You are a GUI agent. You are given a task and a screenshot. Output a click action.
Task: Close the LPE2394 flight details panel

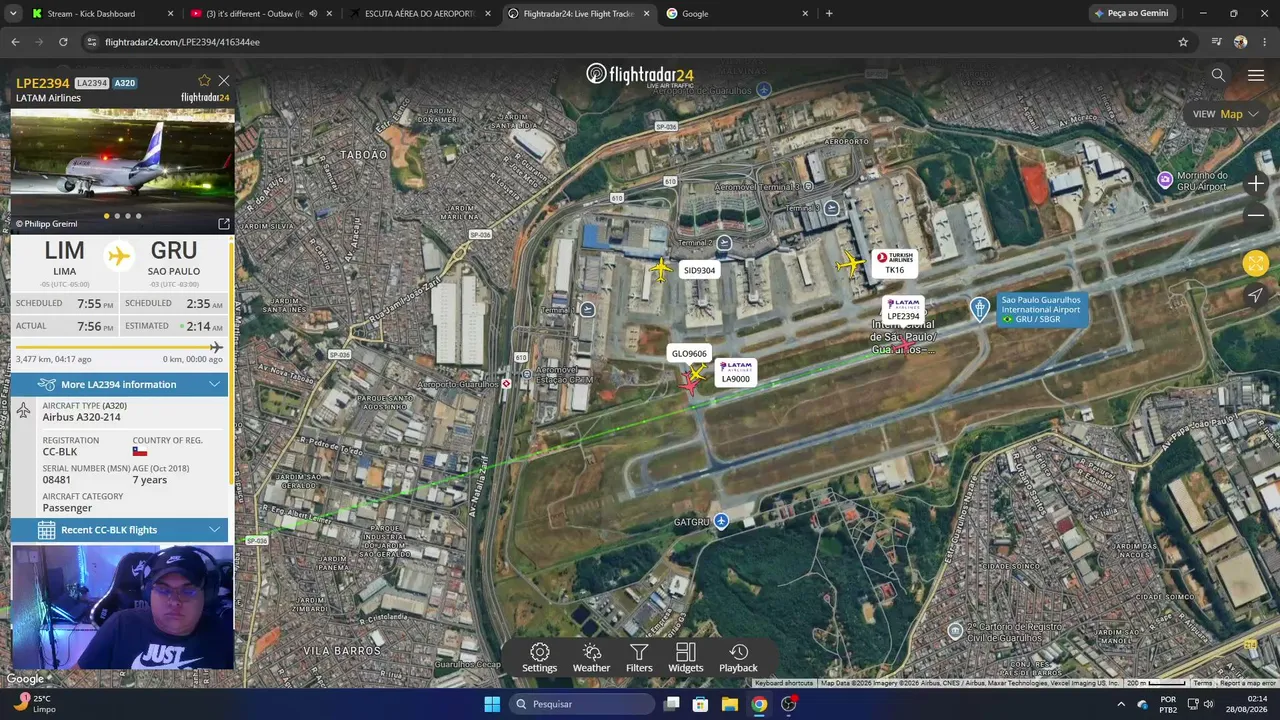point(224,80)
